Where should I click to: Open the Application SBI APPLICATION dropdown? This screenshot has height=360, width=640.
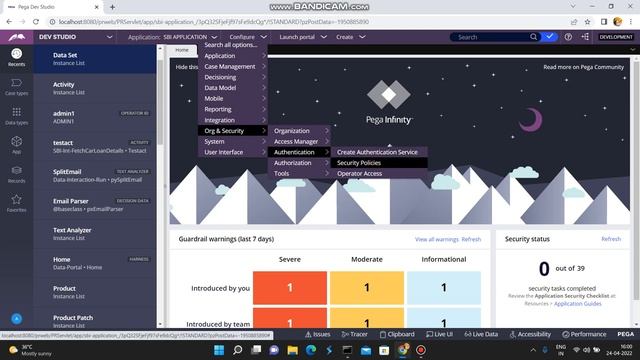tap(172, 37)
